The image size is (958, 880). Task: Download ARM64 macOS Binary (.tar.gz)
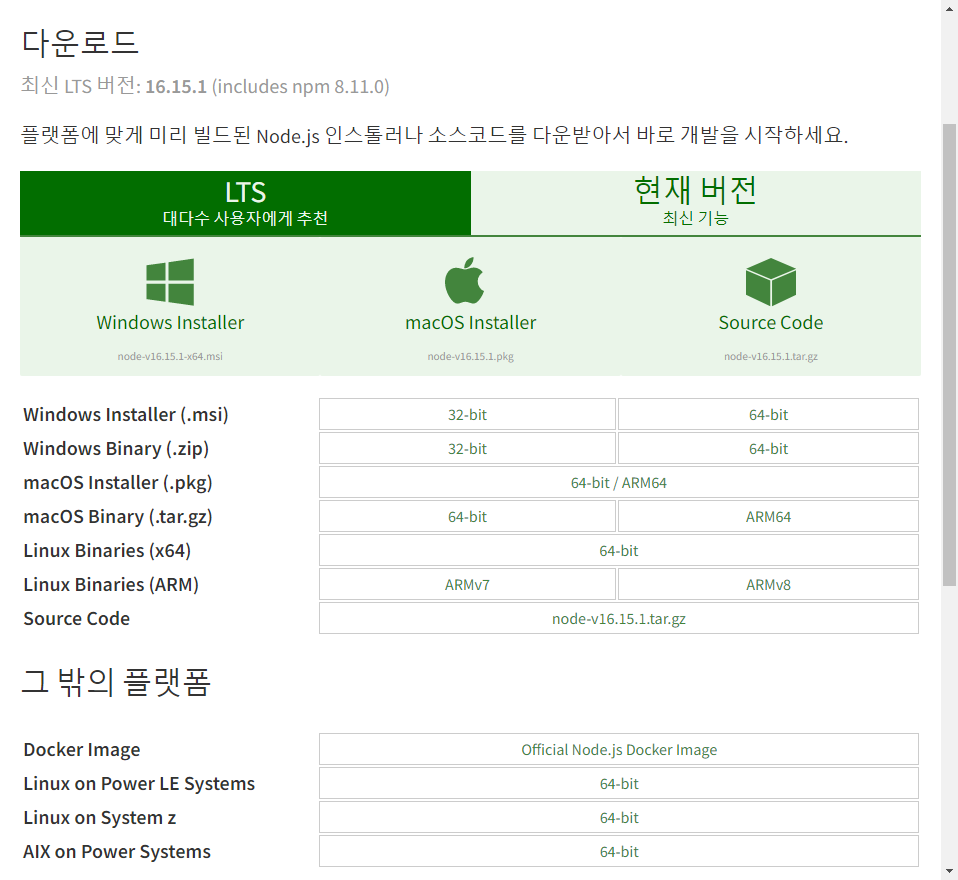[768, 517]
